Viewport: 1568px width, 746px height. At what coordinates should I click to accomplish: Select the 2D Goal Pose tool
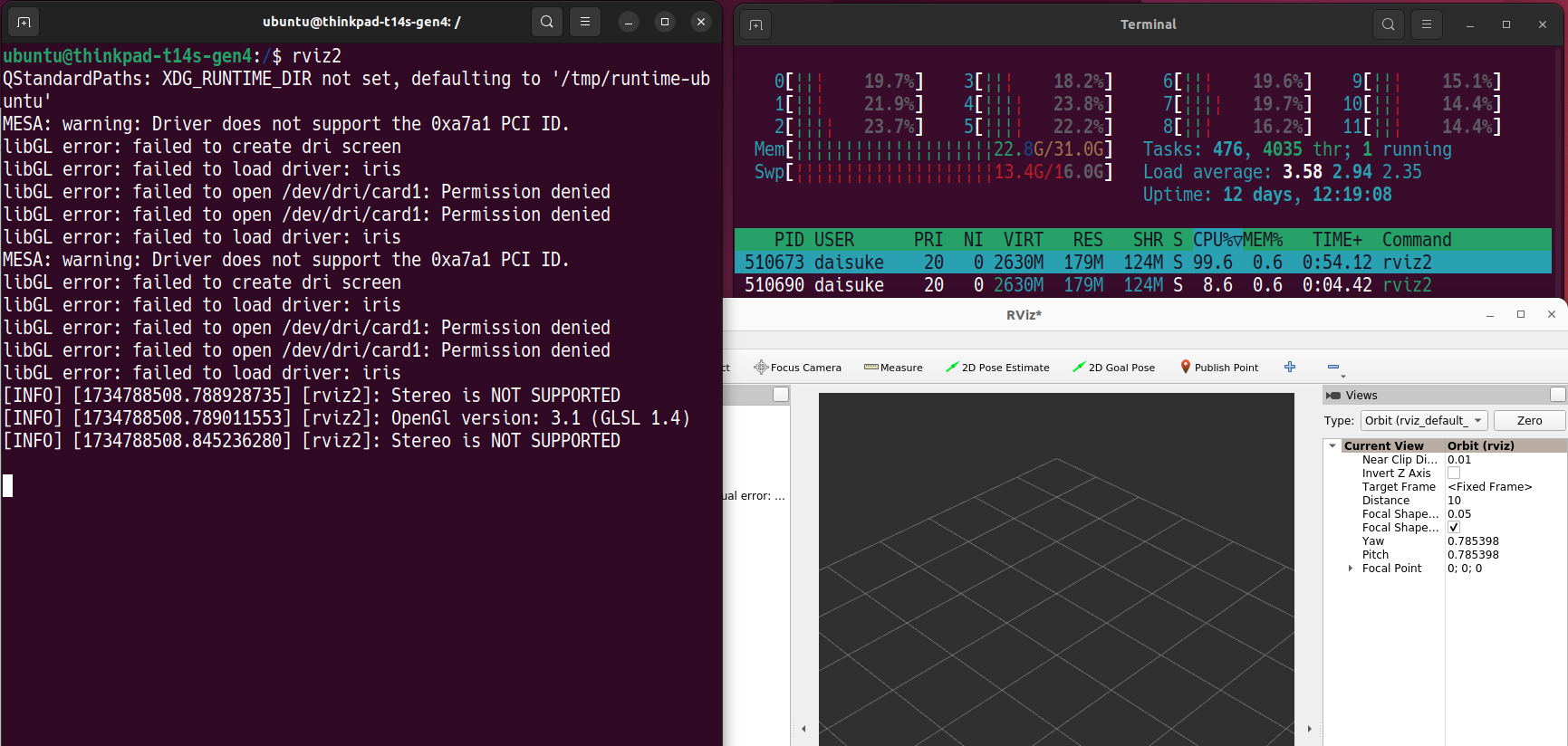(1113, 368)
